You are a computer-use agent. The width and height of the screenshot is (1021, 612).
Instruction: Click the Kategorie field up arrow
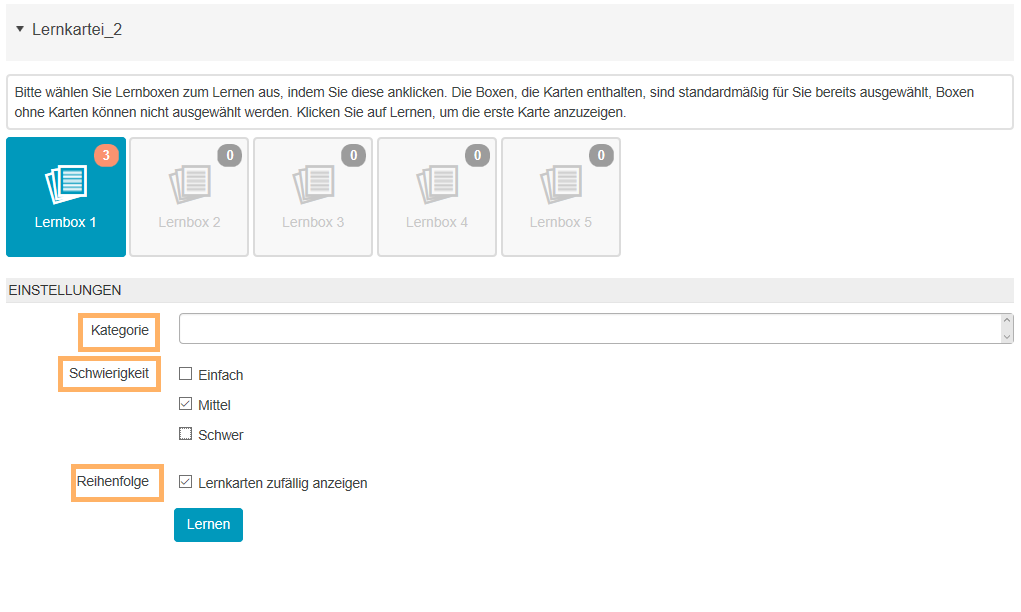tap(1007, 322)
